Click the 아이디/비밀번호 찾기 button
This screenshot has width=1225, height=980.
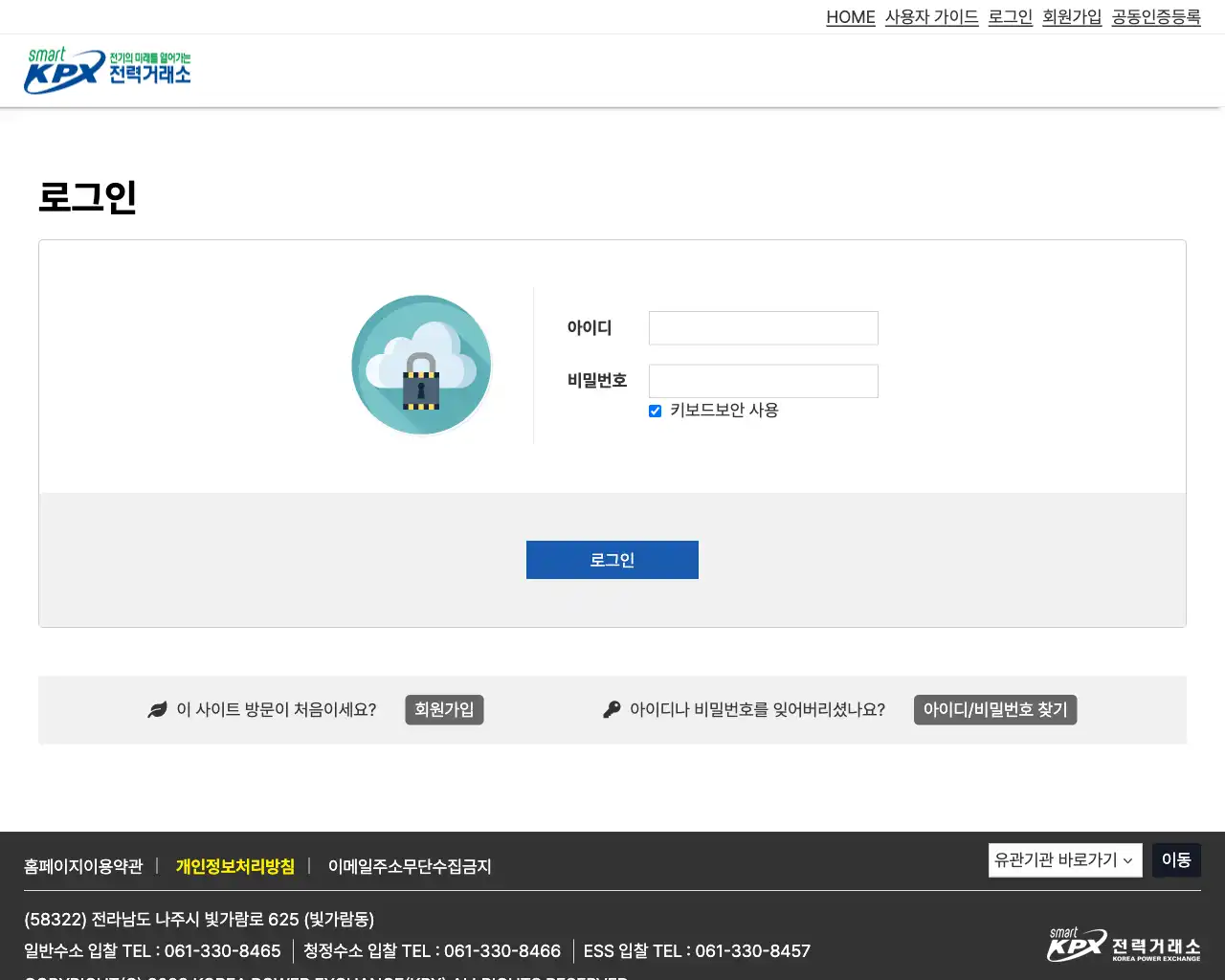(x=995, y=709)
